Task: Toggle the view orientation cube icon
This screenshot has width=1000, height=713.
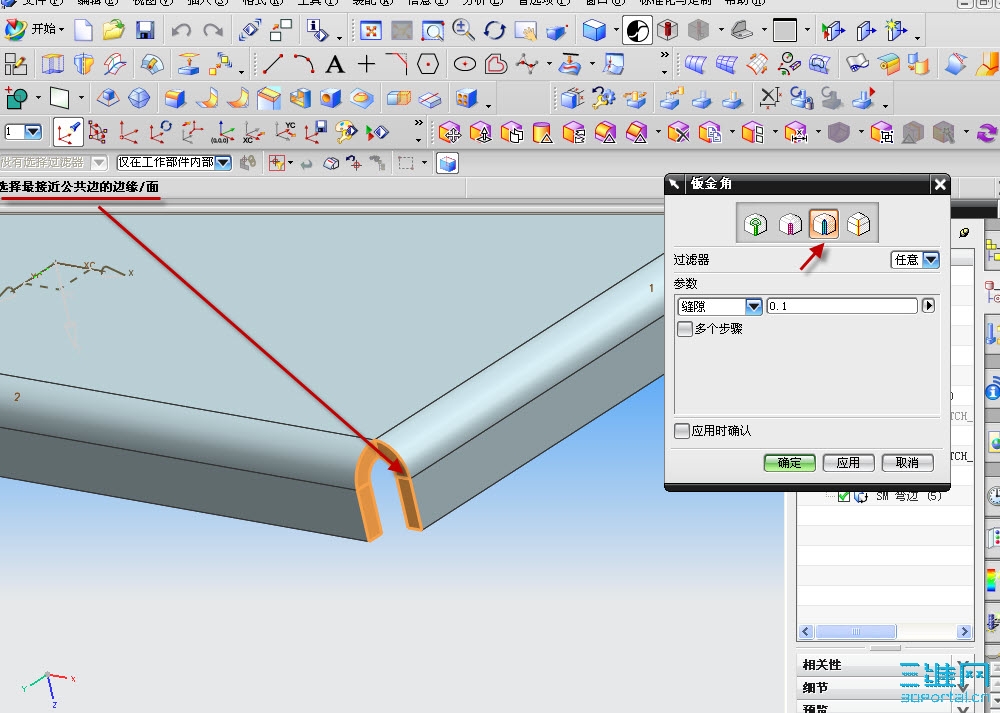Action: (x=447, y=163)
